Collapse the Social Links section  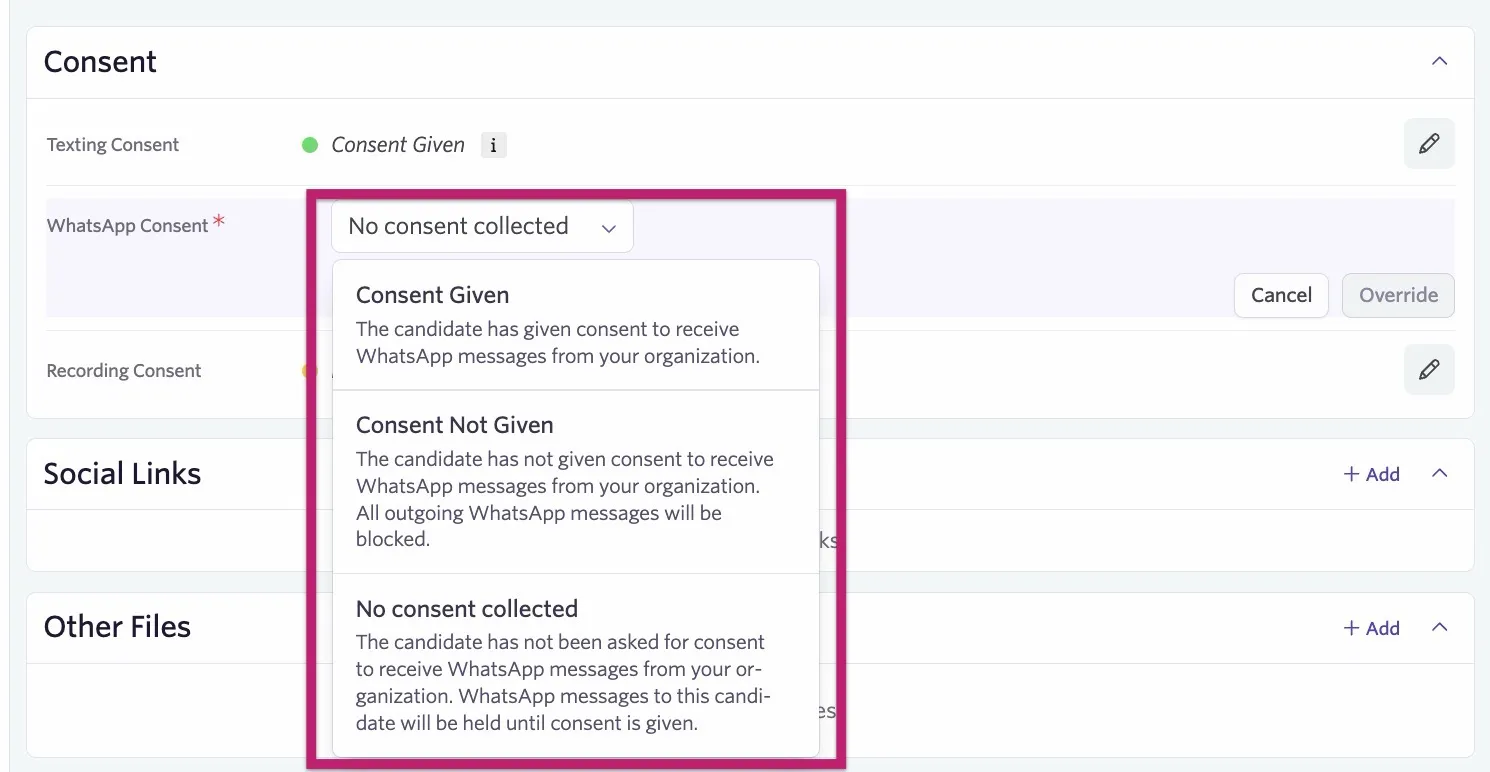(1440, 473)
